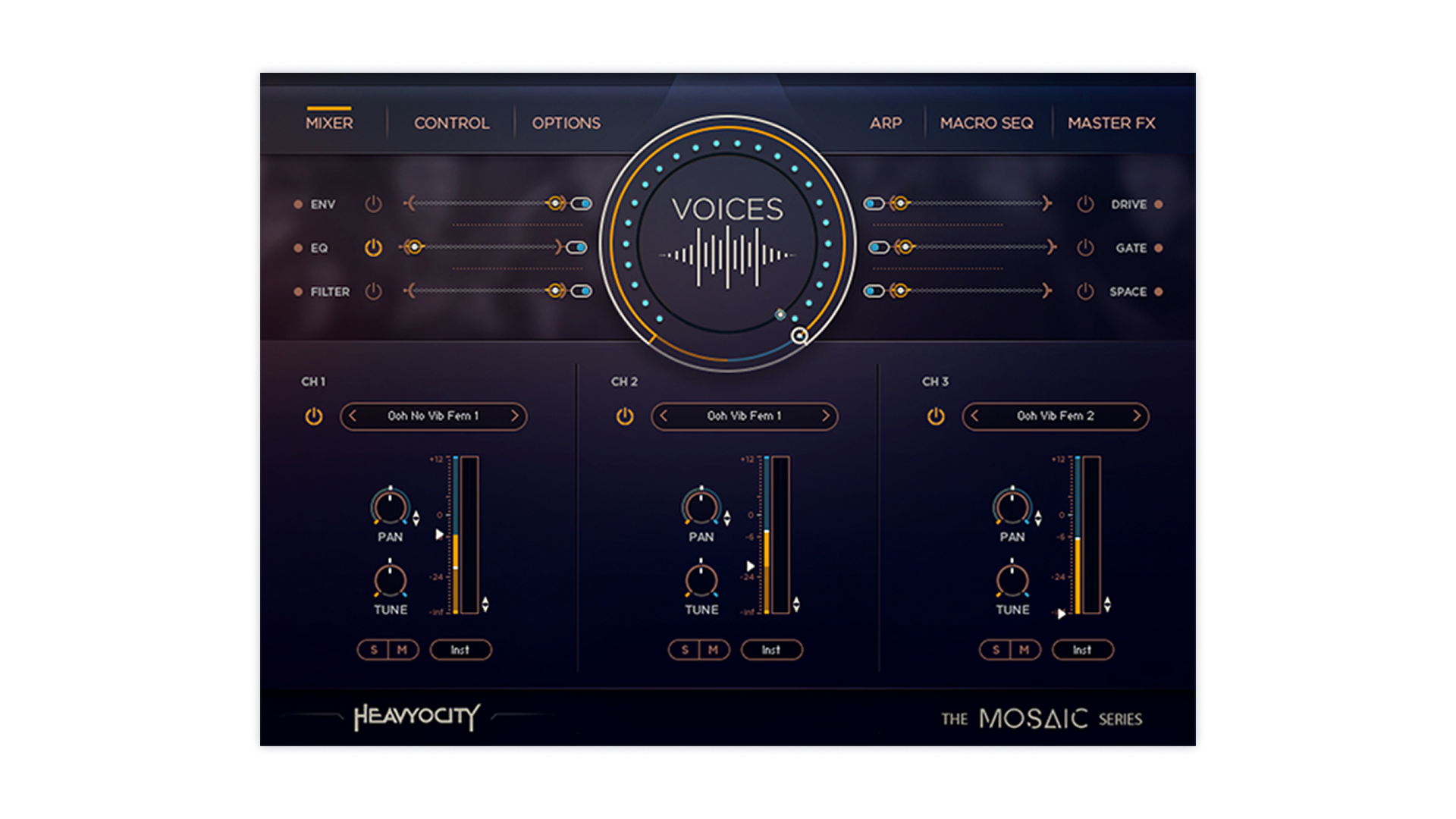Click the CH 2 volume fader handle

751,566
